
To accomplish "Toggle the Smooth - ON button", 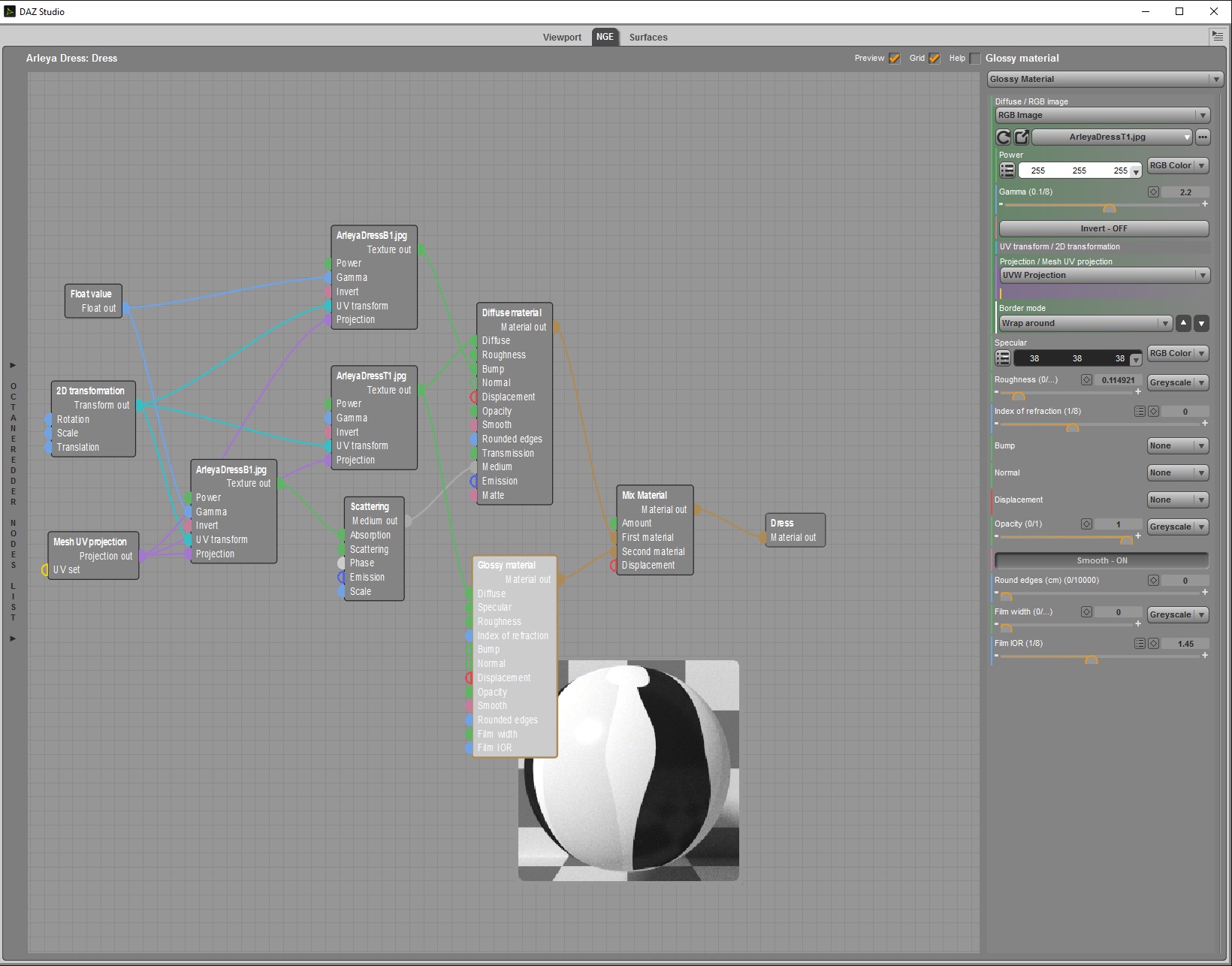I will (1101, 560).
